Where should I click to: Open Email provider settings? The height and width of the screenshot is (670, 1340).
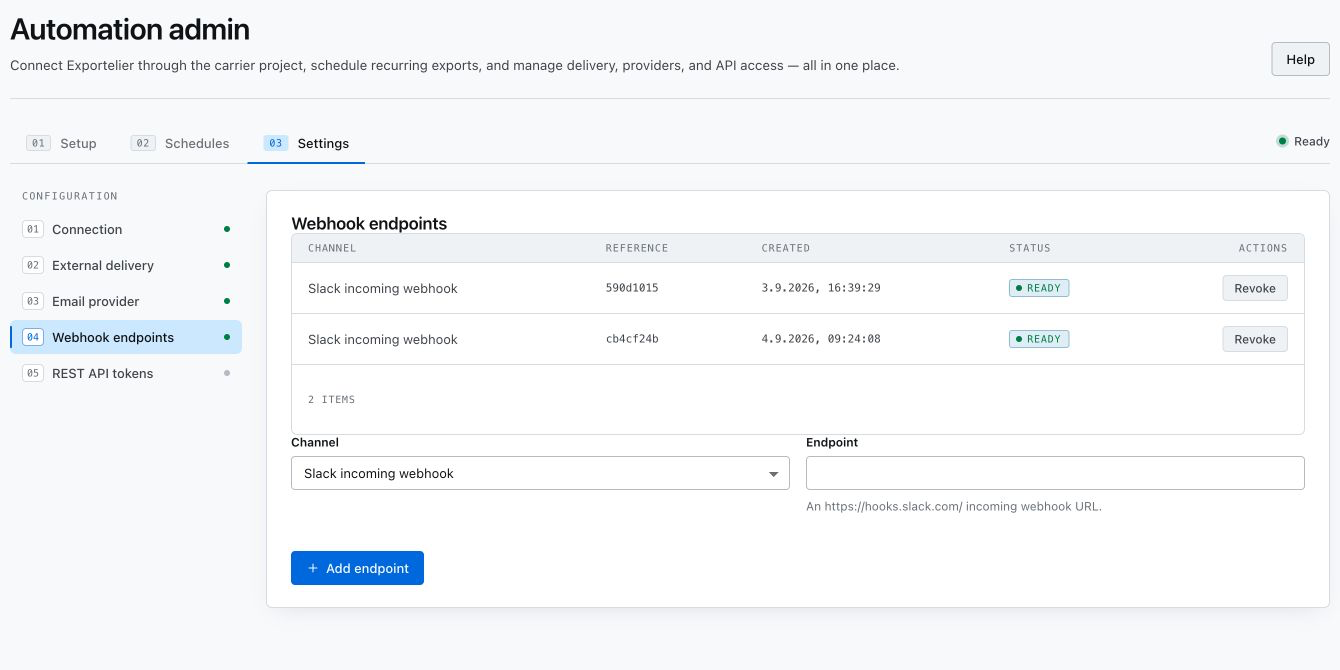[x=126, y=301]
